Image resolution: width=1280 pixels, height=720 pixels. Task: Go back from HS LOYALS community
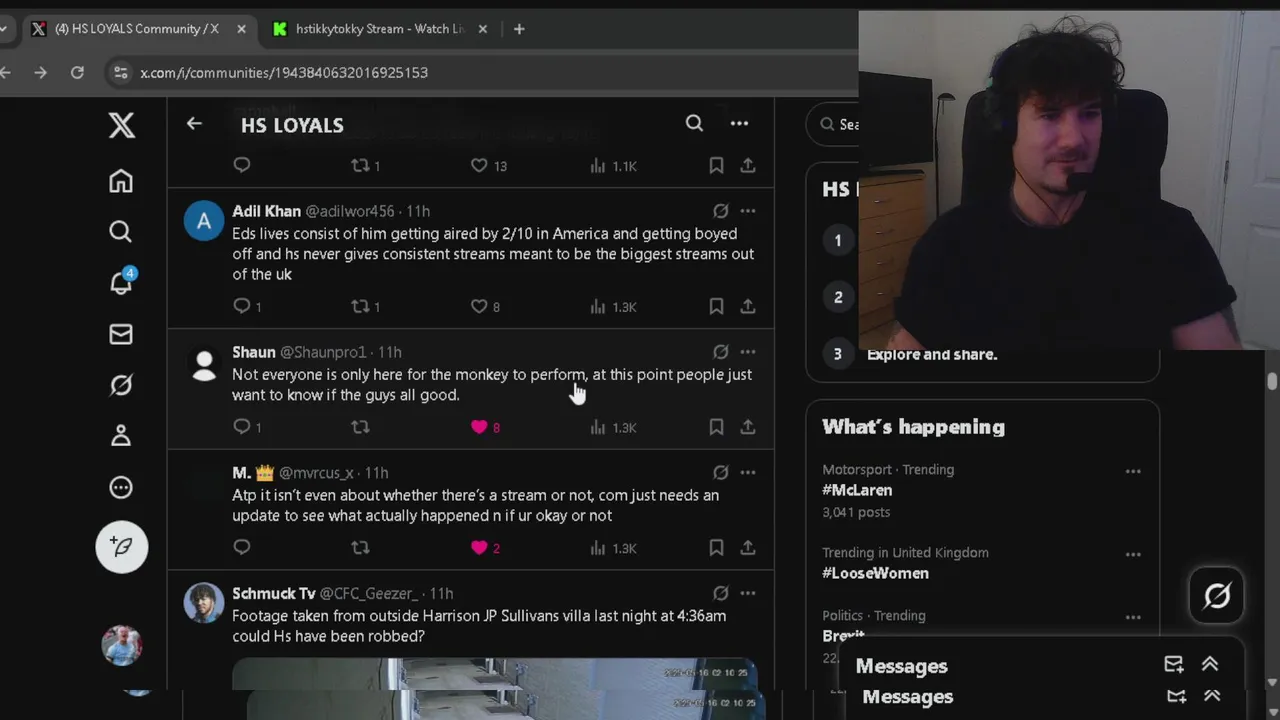tap(194, 124)
